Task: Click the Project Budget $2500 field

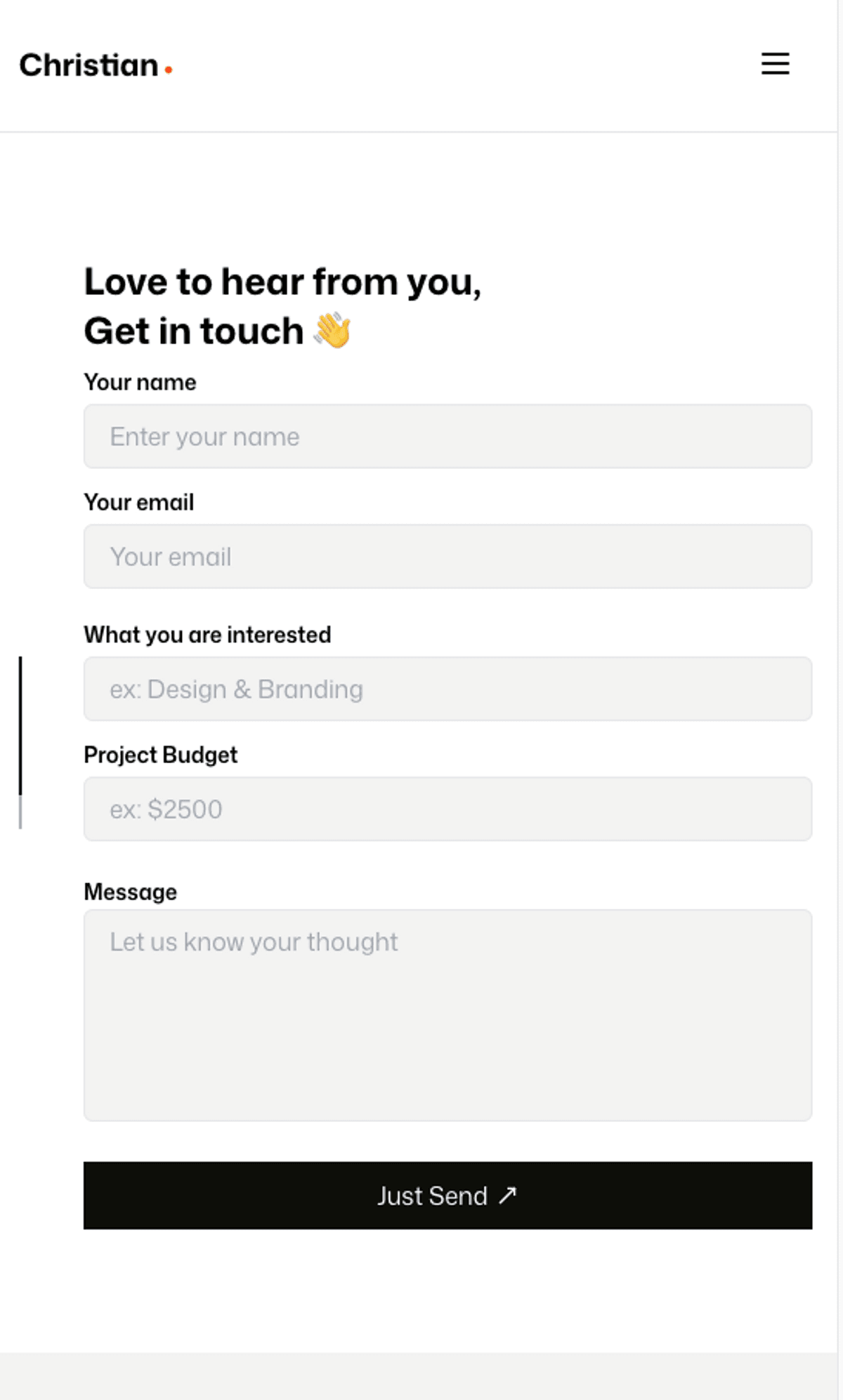Action: pos(447,809)
